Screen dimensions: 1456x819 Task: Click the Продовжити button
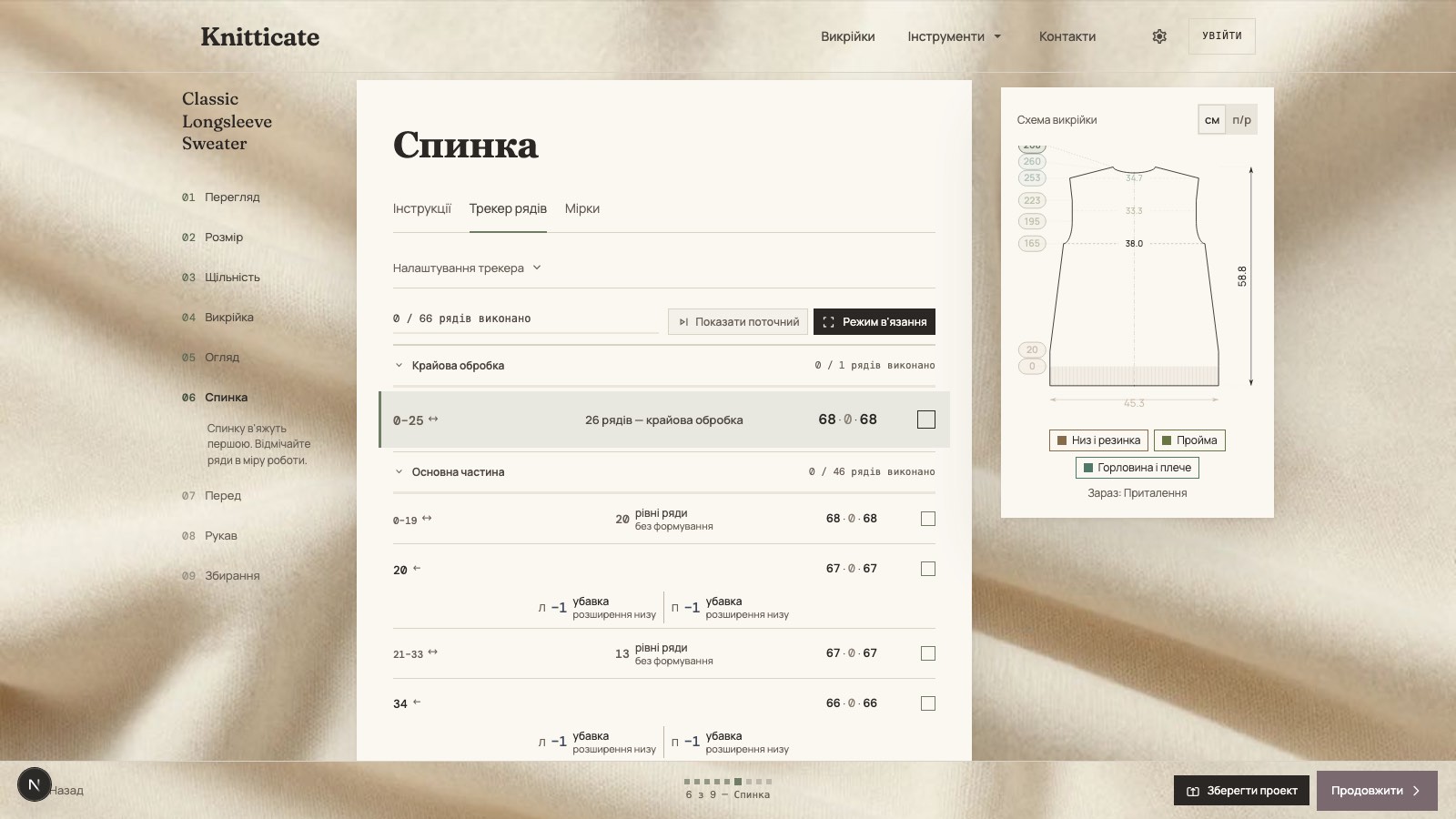pyautogui.click(x=1377, y=791)
